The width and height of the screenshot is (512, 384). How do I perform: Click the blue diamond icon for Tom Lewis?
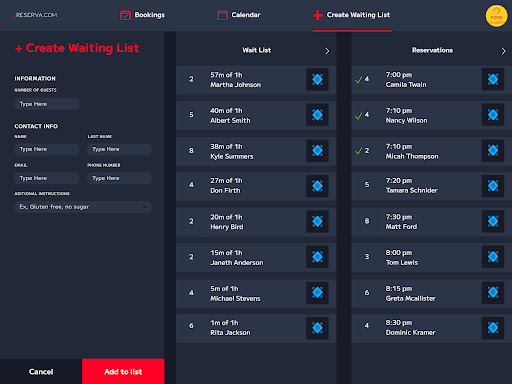click(x=493, y=257)
